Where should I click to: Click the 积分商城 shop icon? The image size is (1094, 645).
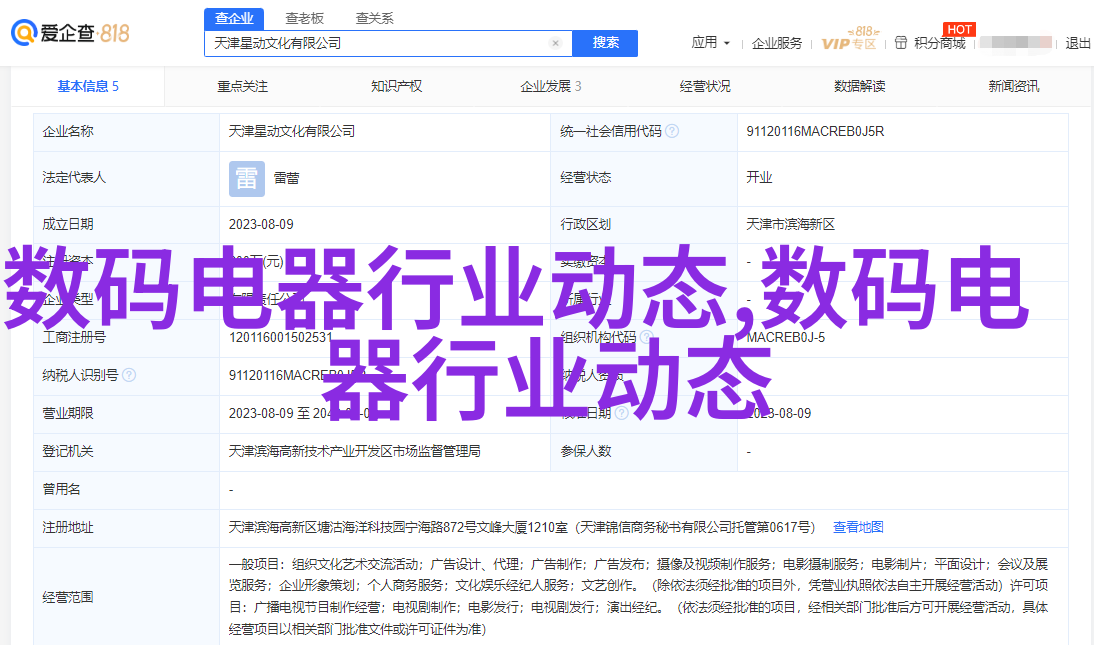pos(901,43)
